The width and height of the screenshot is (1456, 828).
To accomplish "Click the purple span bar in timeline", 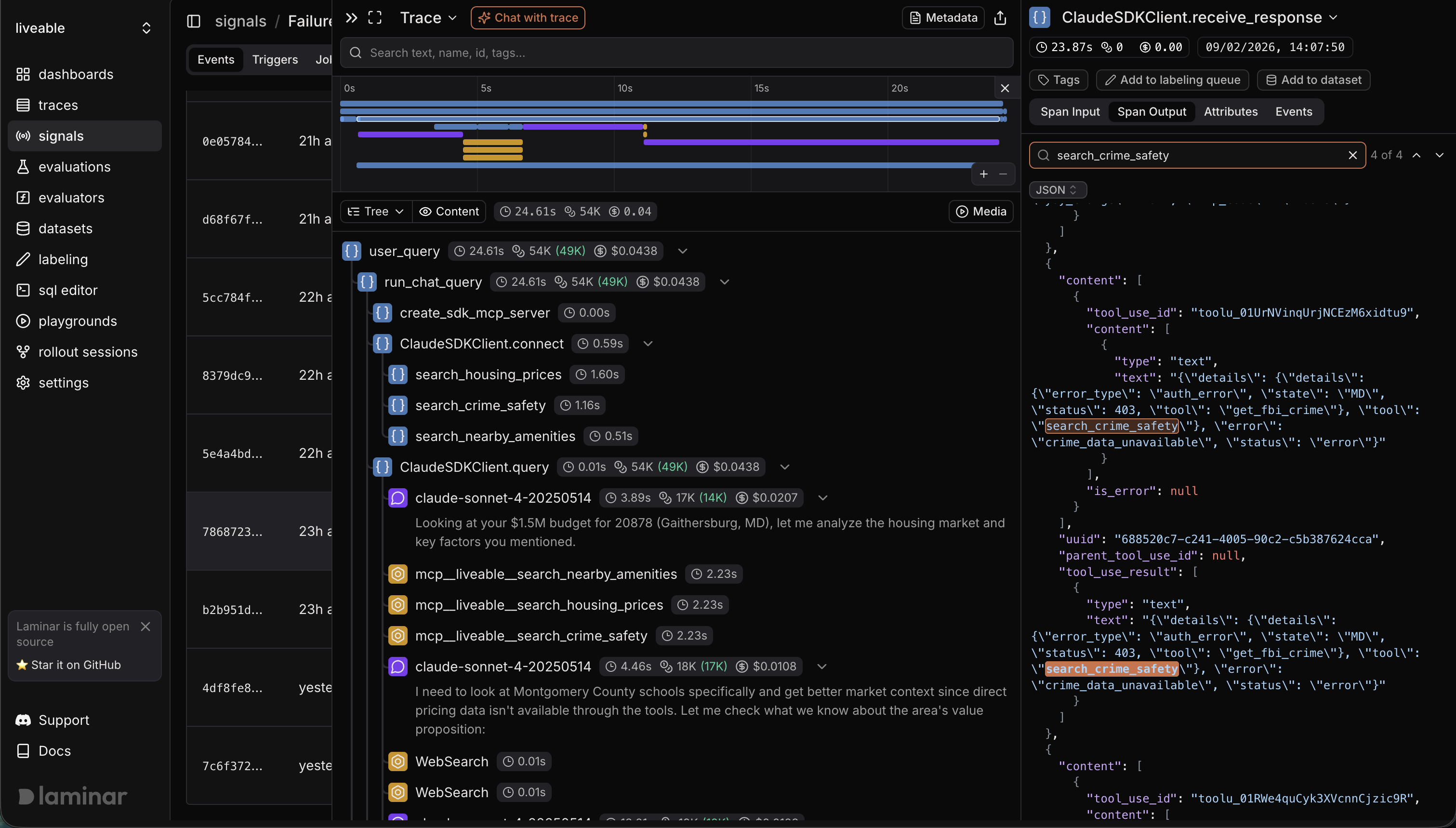I will point(821,142).
